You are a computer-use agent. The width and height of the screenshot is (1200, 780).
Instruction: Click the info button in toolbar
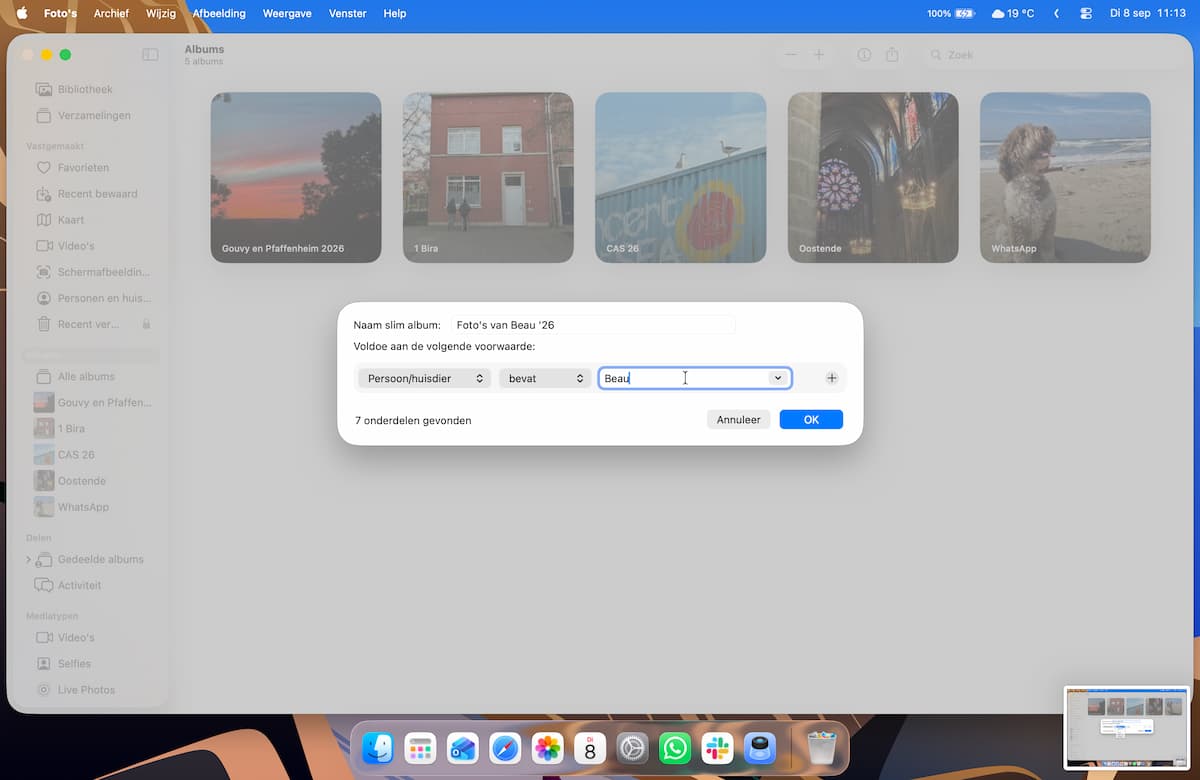pos(864,55)
